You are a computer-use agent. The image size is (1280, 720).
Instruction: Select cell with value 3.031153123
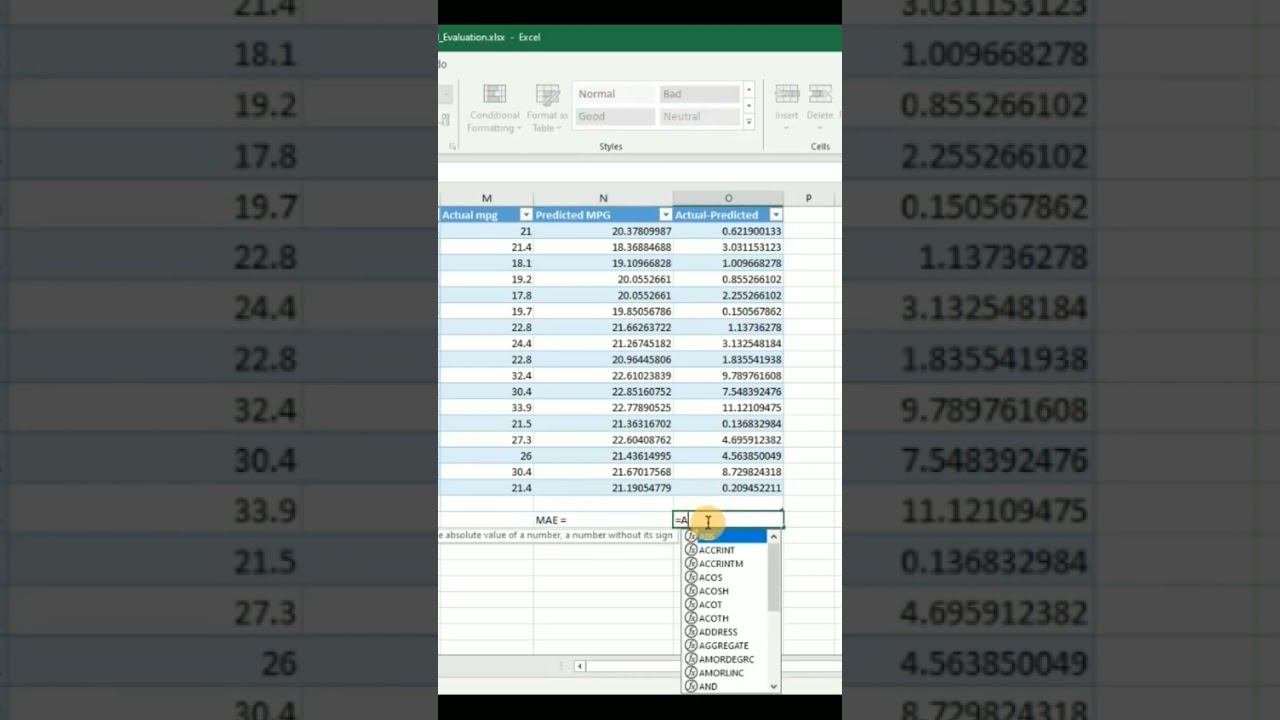pyautogui.click(x=728, y=247)
